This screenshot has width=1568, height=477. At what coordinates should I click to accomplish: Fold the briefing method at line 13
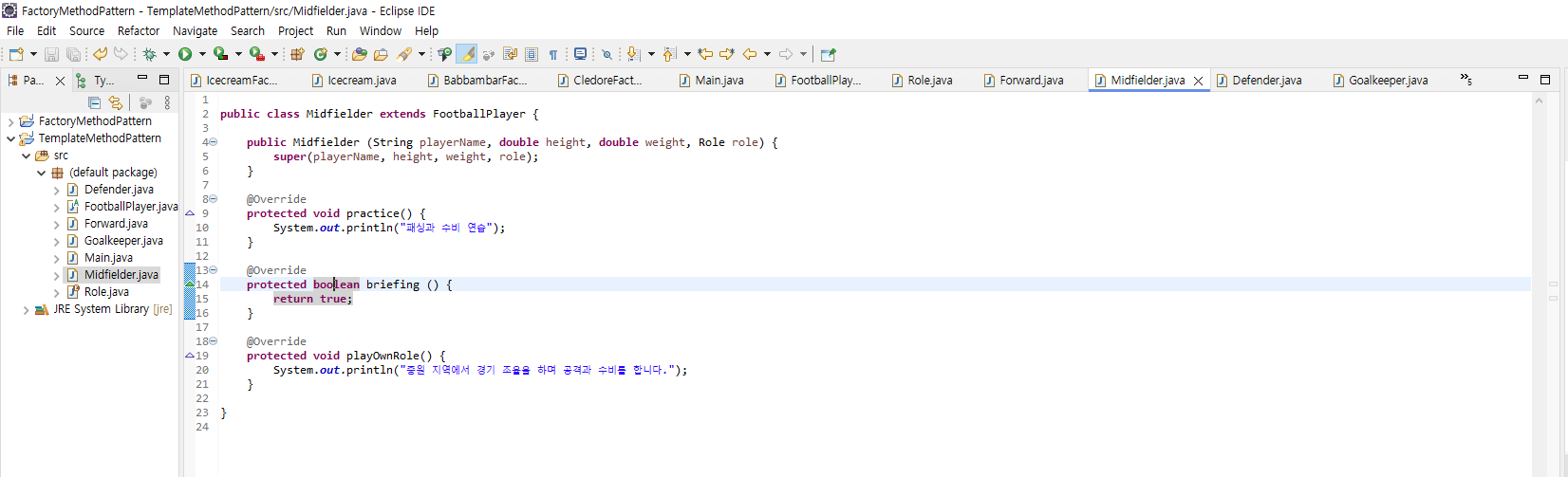[x=213, y=270]
